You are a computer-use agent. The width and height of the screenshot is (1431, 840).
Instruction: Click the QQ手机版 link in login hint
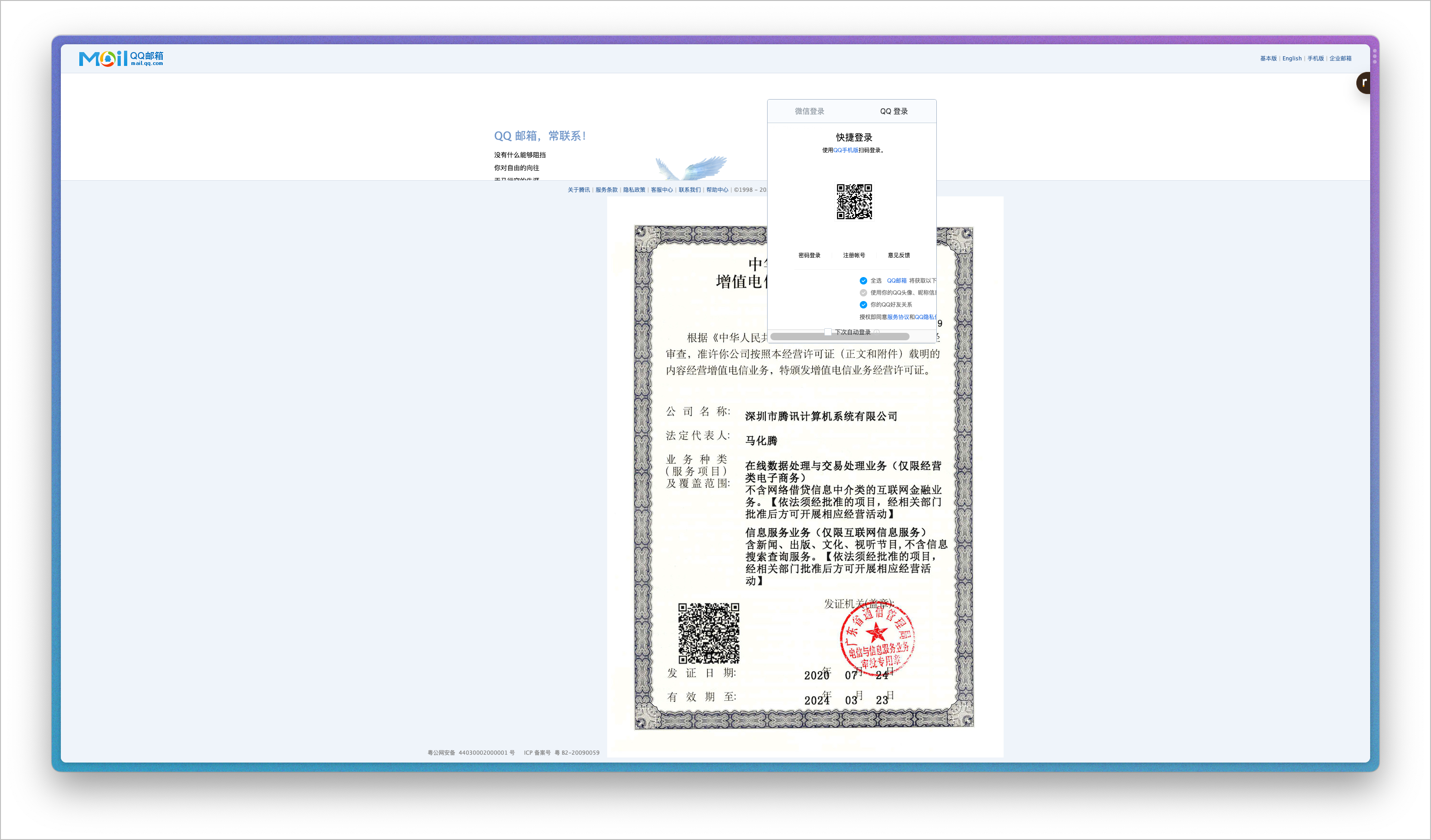point(846,150)
